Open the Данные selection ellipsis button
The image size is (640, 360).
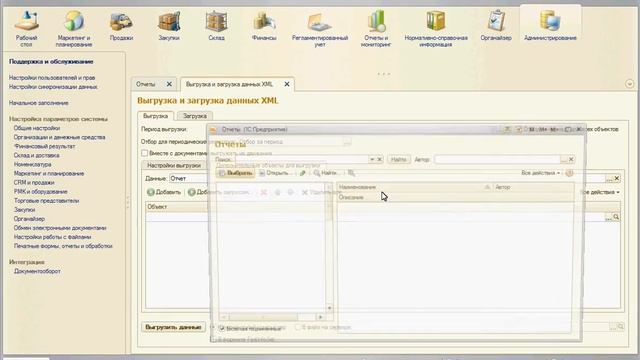point(609,178)
